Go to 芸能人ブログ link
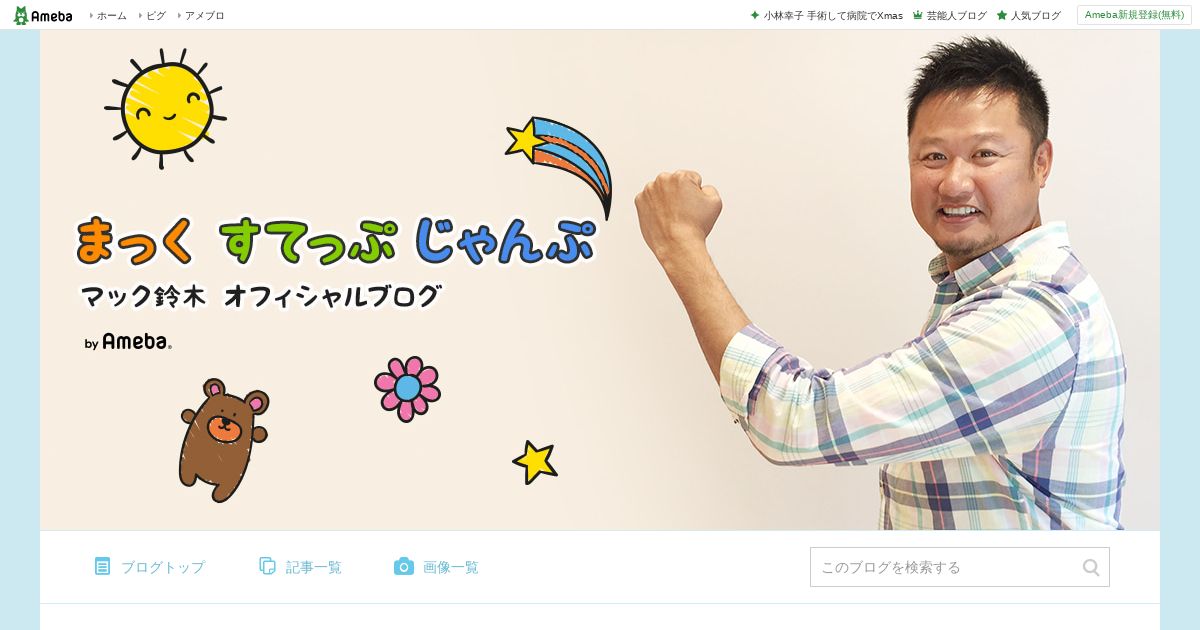The image size is (1200, 630). [x=957, y=15]
